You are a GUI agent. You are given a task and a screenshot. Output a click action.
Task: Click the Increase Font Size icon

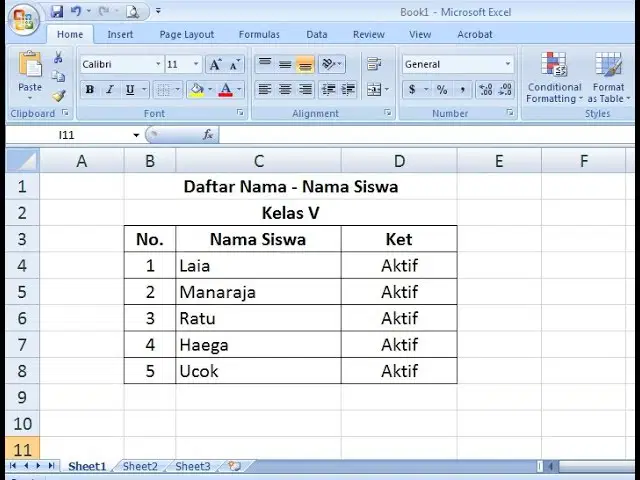point(215,64)
